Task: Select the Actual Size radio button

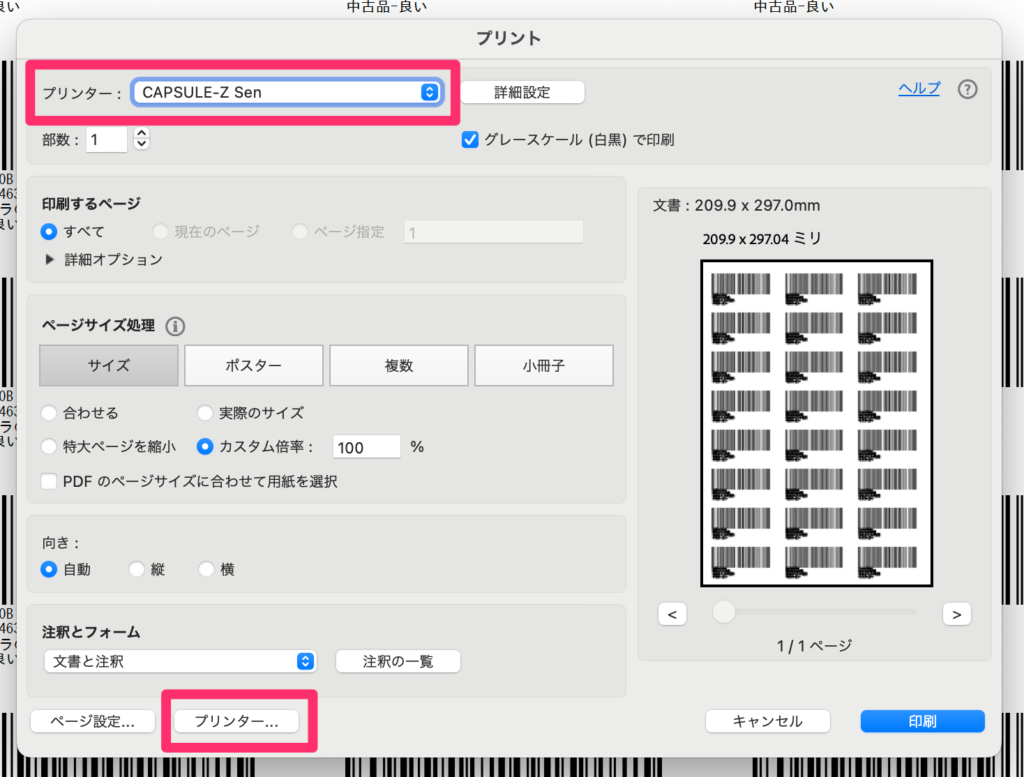Action: (205, 413)
